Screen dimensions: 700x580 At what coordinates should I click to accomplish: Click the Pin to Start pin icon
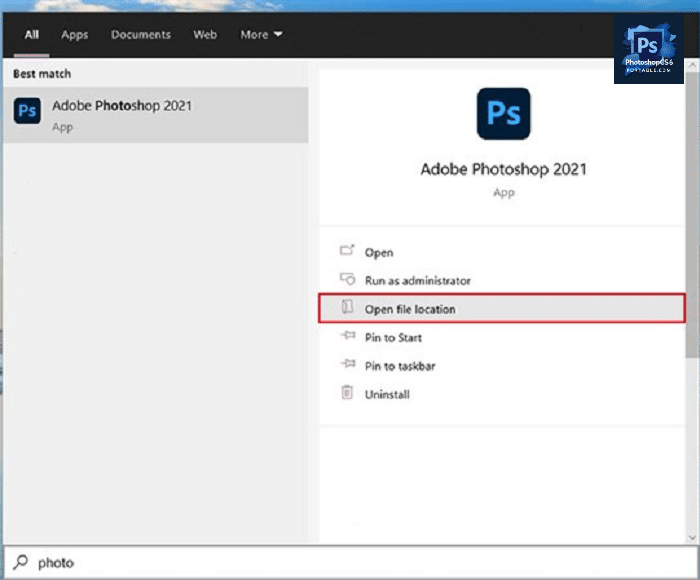tap(348, 335)
